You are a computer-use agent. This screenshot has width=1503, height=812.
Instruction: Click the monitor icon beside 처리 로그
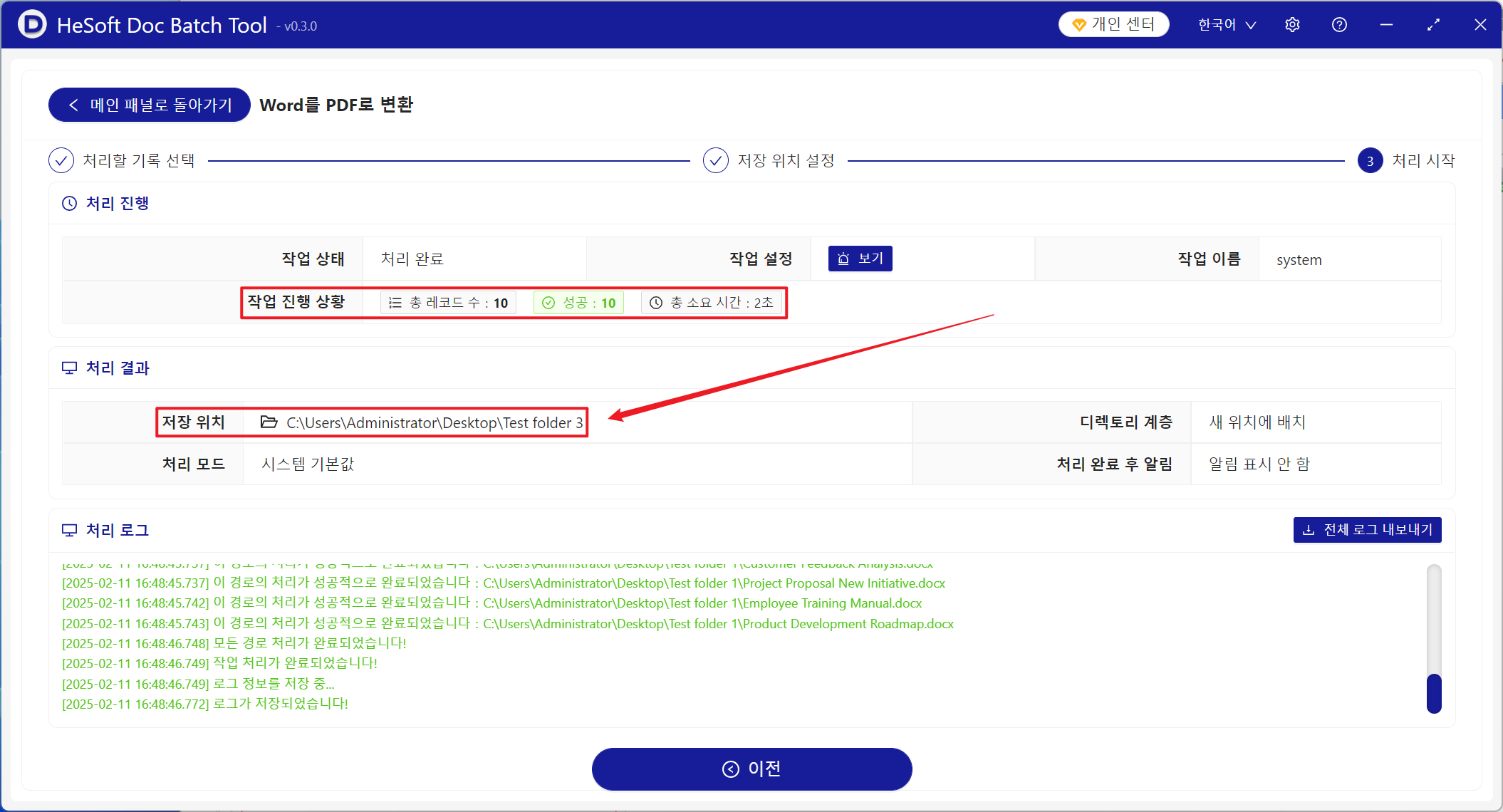69,530
